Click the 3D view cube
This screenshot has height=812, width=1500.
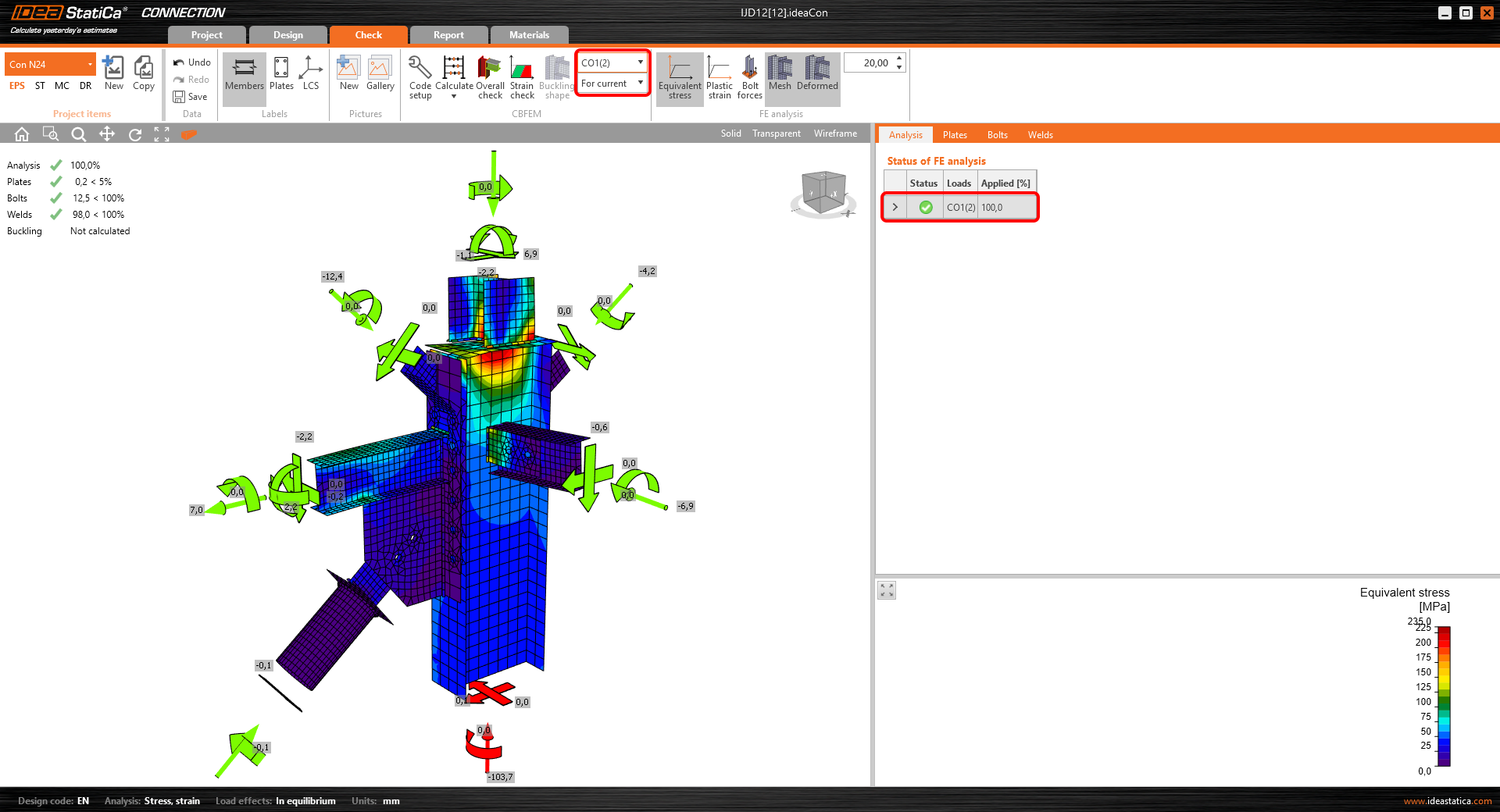click(823, 192)
